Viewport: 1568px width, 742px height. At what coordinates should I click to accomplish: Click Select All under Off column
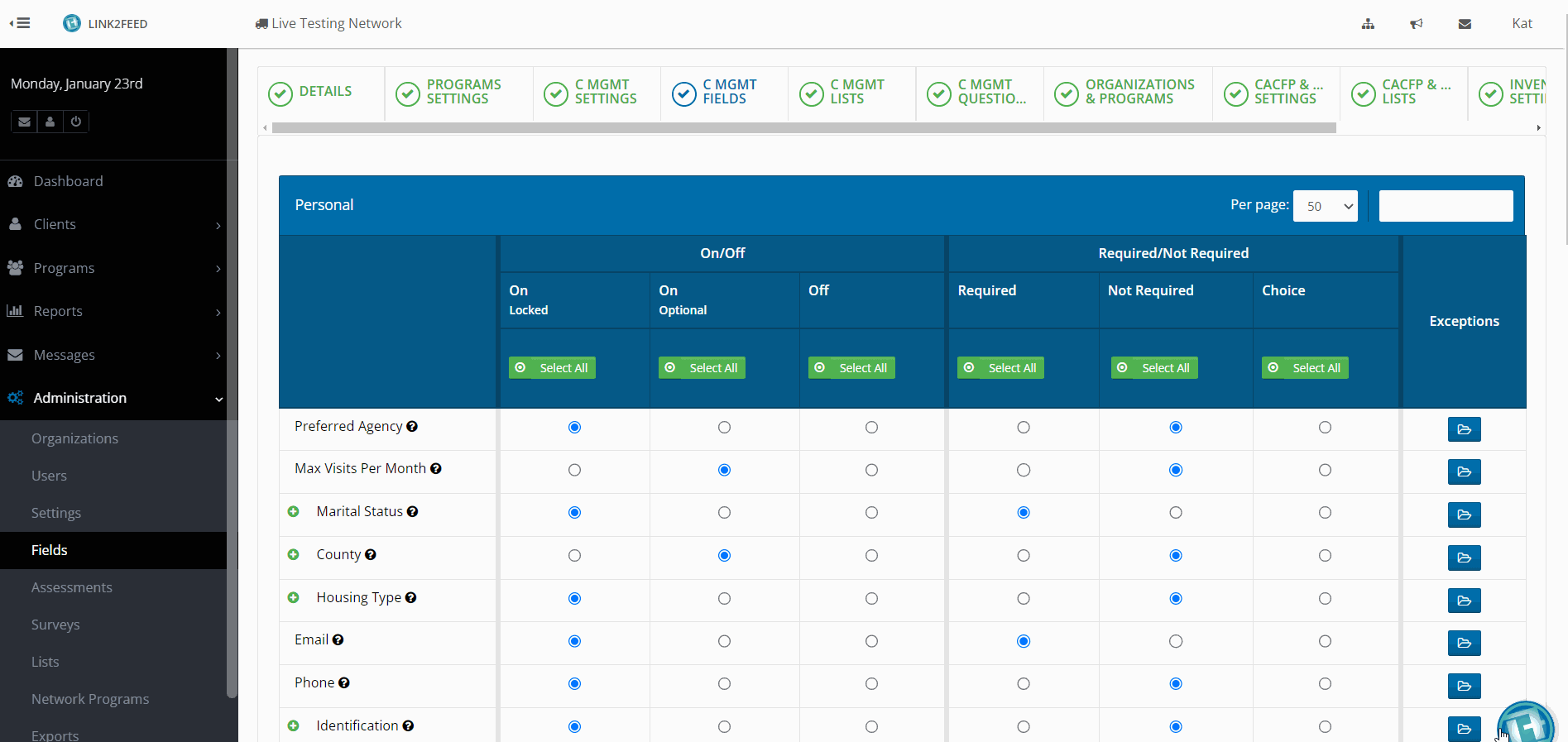[x=851, y=368]
